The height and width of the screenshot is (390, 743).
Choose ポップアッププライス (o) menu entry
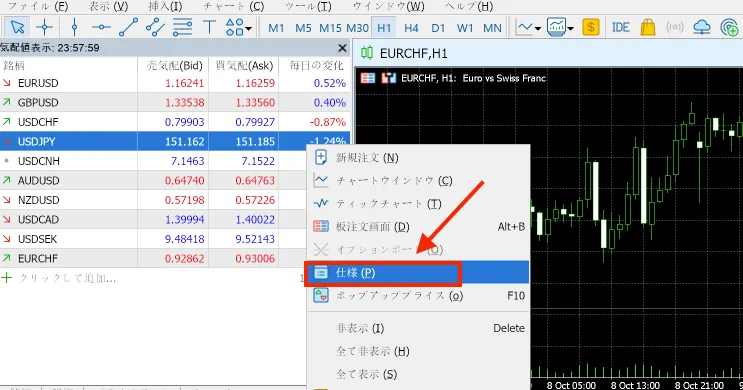coord(418,296)
